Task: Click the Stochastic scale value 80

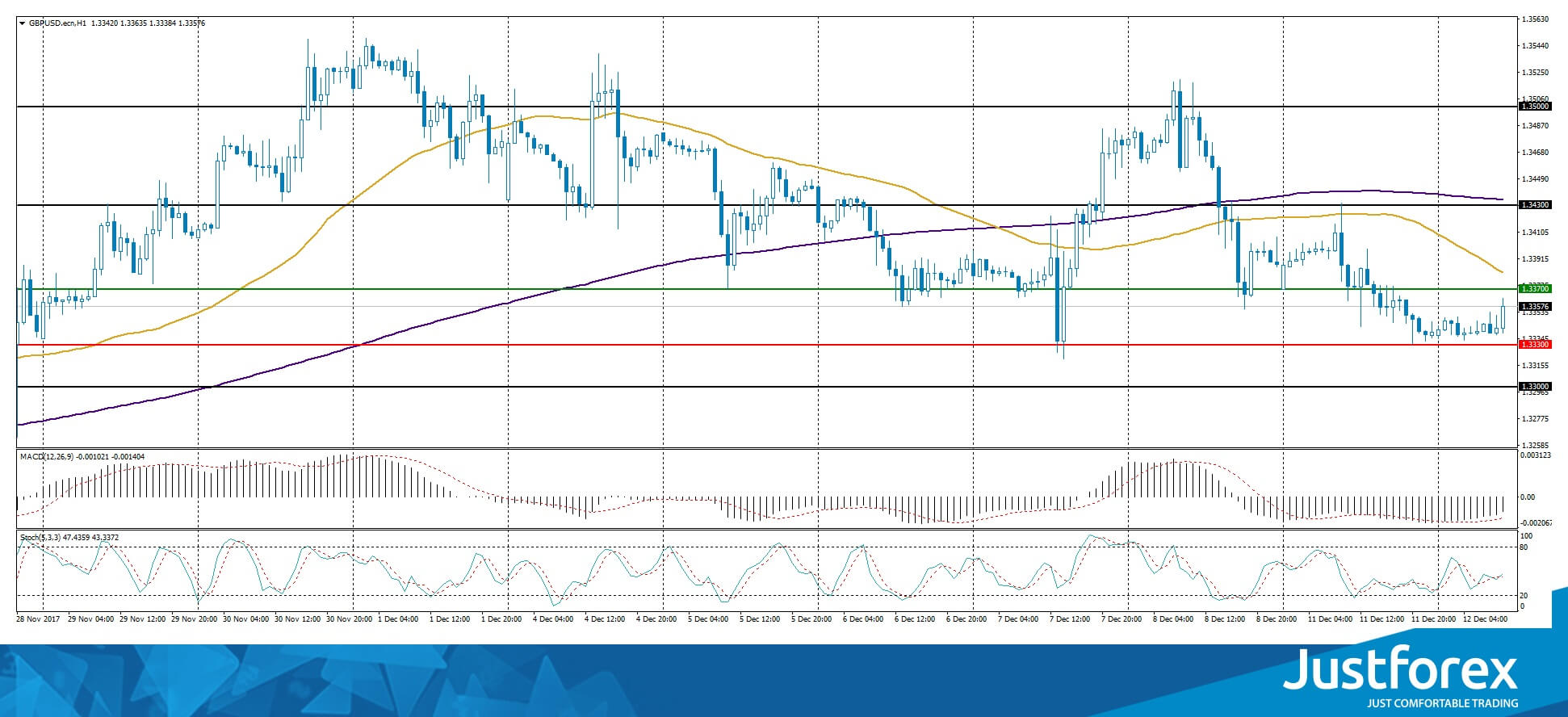Action: coord(1524,547)
